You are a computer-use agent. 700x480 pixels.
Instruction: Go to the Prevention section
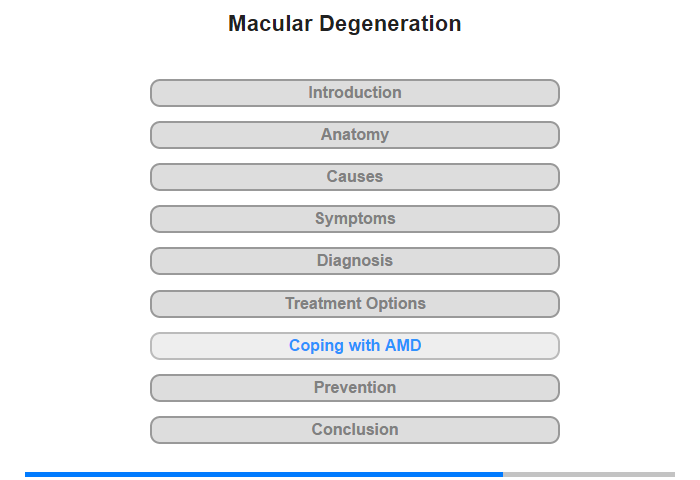click(354, 388)
